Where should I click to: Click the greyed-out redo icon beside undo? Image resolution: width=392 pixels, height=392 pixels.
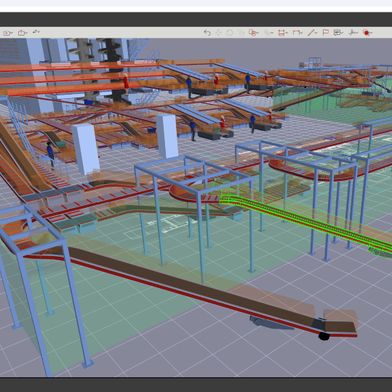click(x=219, y=32)
